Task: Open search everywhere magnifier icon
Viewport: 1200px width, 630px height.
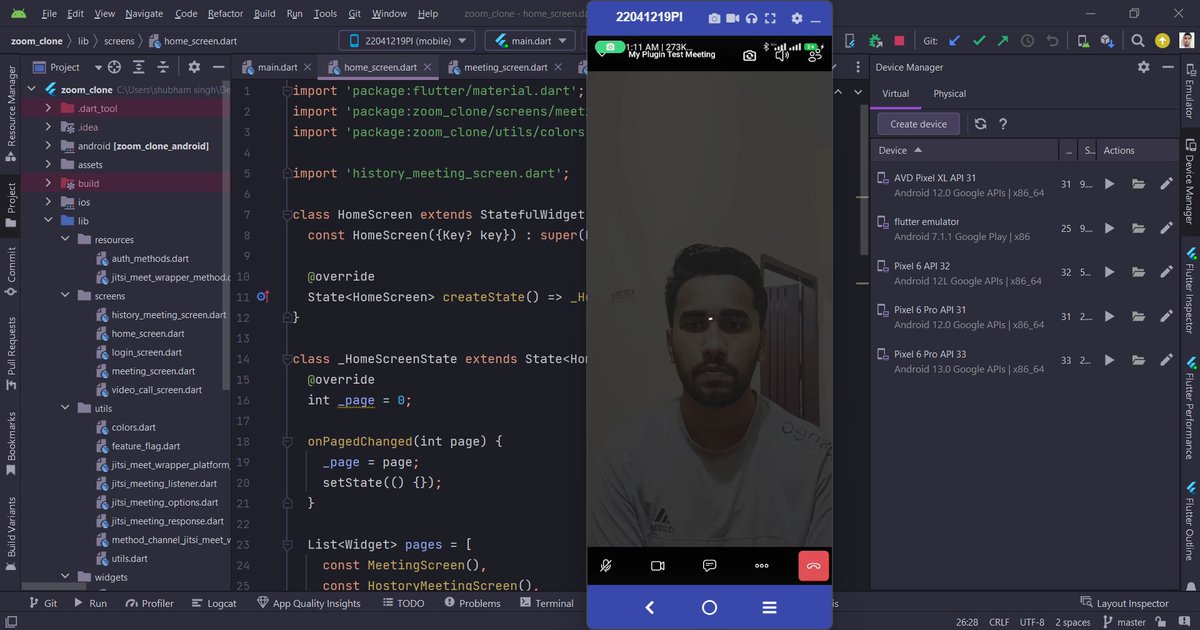Action: [x=1138, y=41]
